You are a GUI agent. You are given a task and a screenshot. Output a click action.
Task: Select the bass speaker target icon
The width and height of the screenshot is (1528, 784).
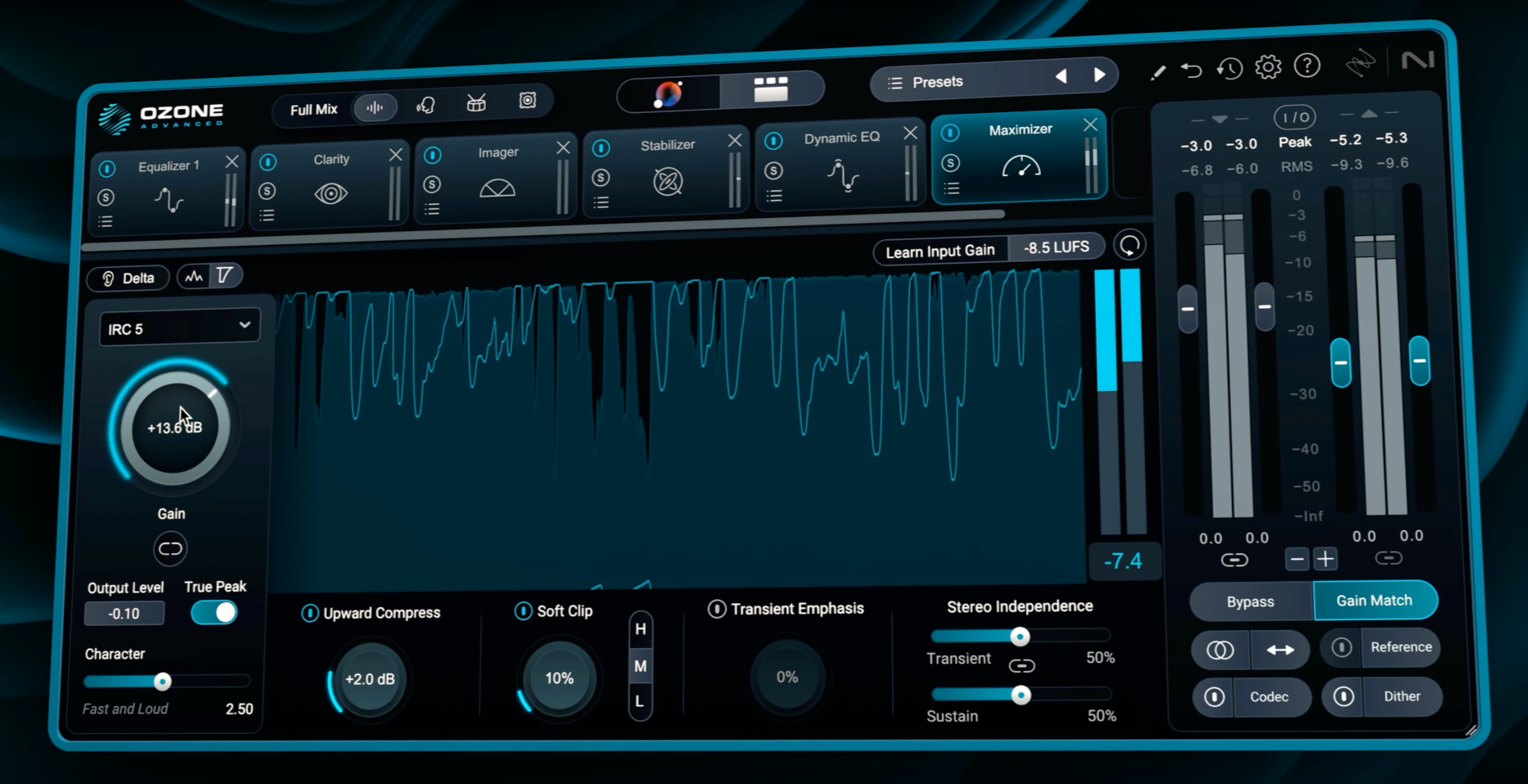527,100
